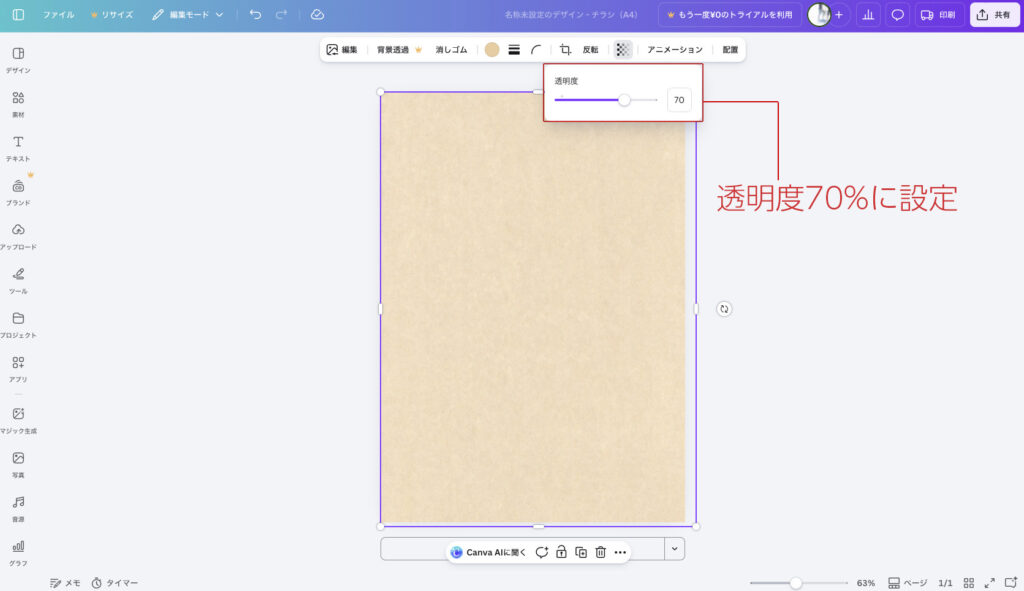1024x591 pixels.
Task: Open the analytics bar chart icon
Action: coord(868,15)
